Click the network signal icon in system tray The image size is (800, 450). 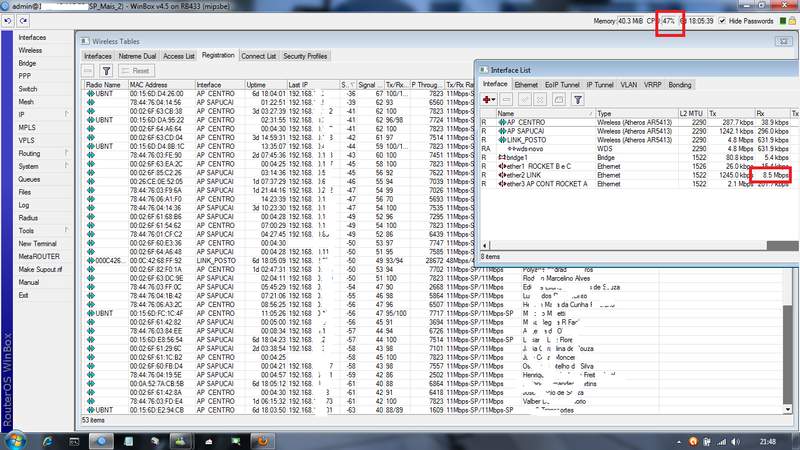[721, 442]
